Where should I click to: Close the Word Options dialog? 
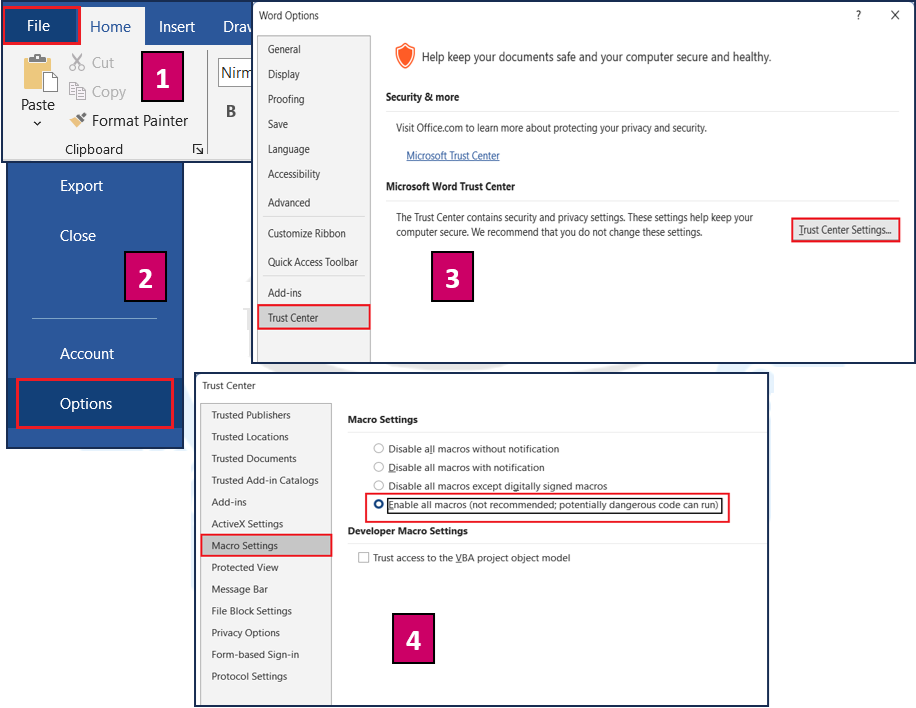click(894, 16)
